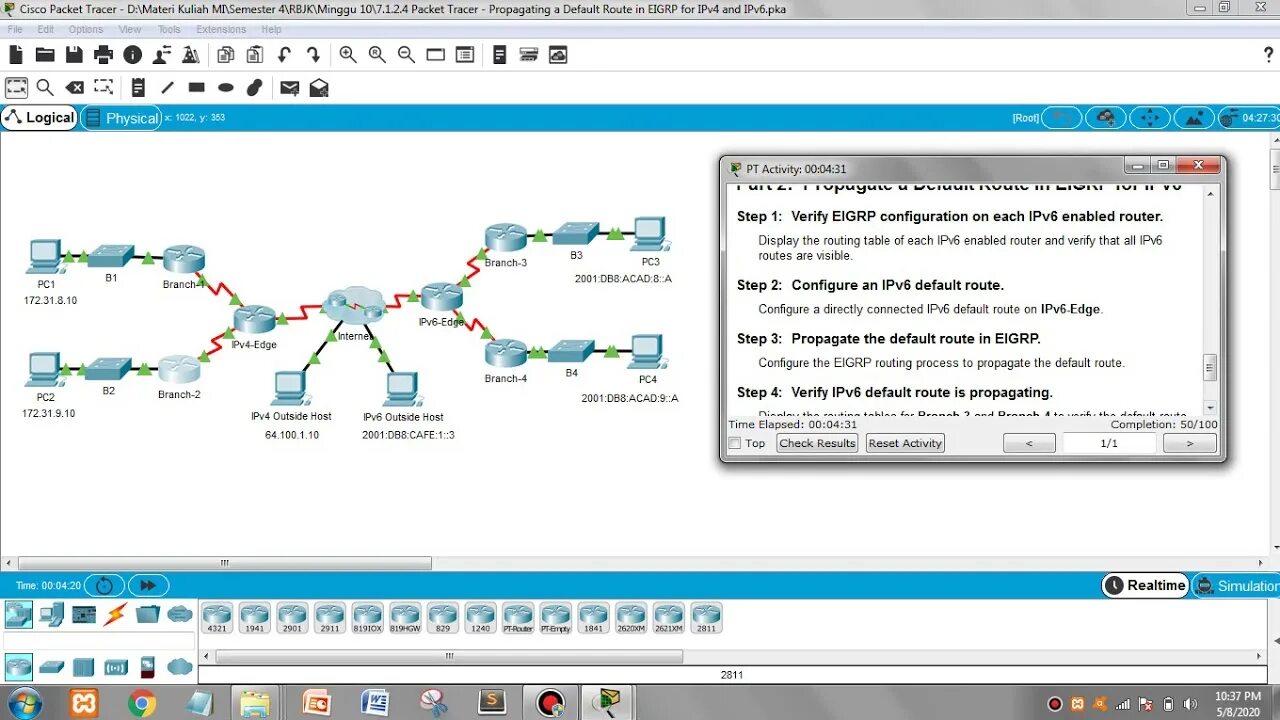Viewport: 1280px width, 720px height.
Task: Select the Inspect magnifier tool
Action: [x=45, y=87]
